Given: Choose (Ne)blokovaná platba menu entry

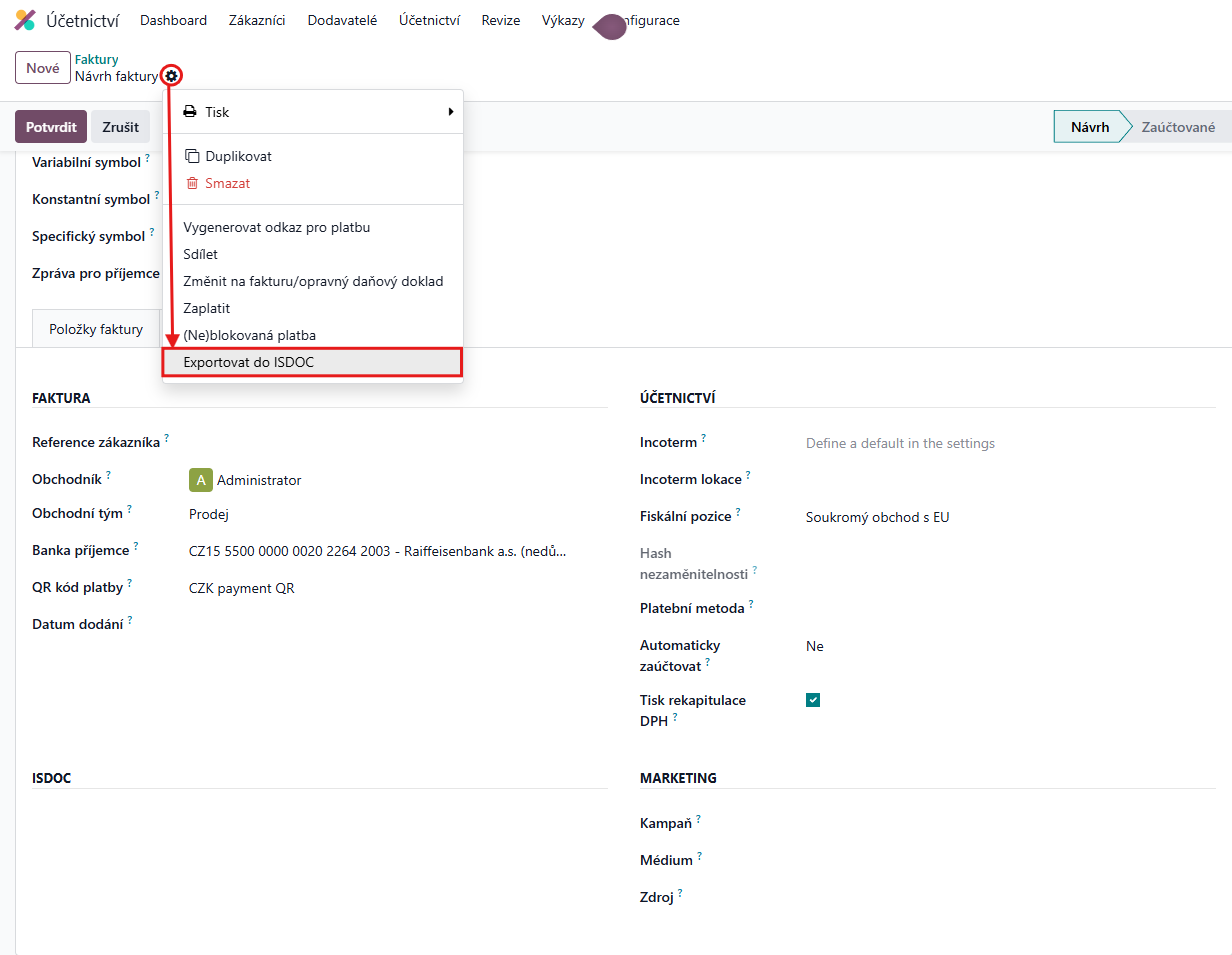Looking at the screenshot, I should pyautogui.click(x=312, y=335).
